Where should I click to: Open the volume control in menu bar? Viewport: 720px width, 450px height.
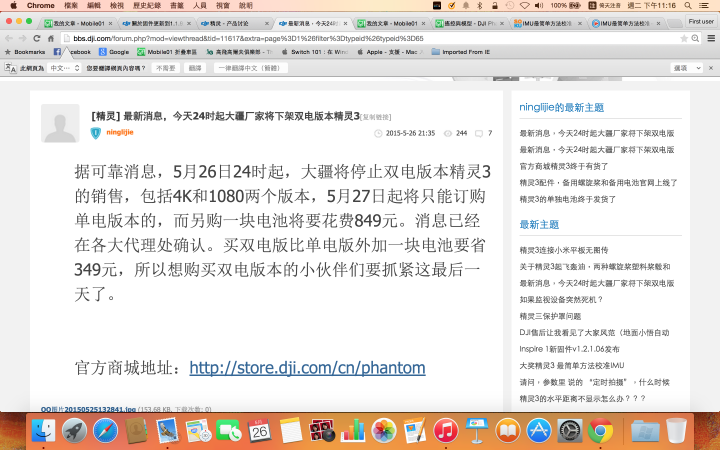(x=539, y=6)
